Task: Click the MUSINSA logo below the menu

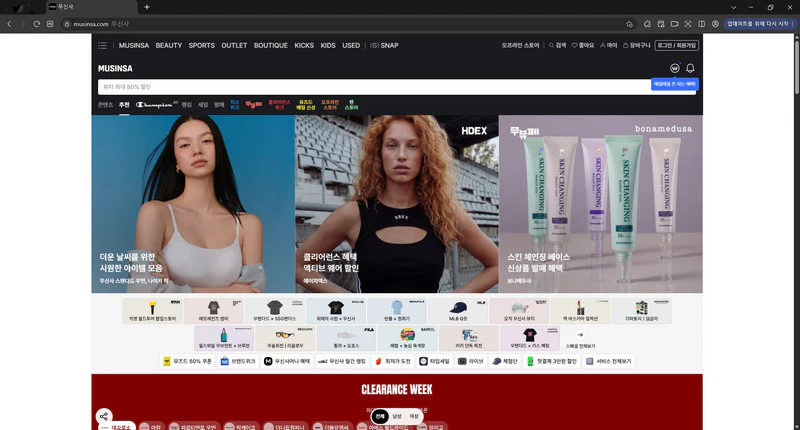Action: pyautogui.click(x=115, y=68)
